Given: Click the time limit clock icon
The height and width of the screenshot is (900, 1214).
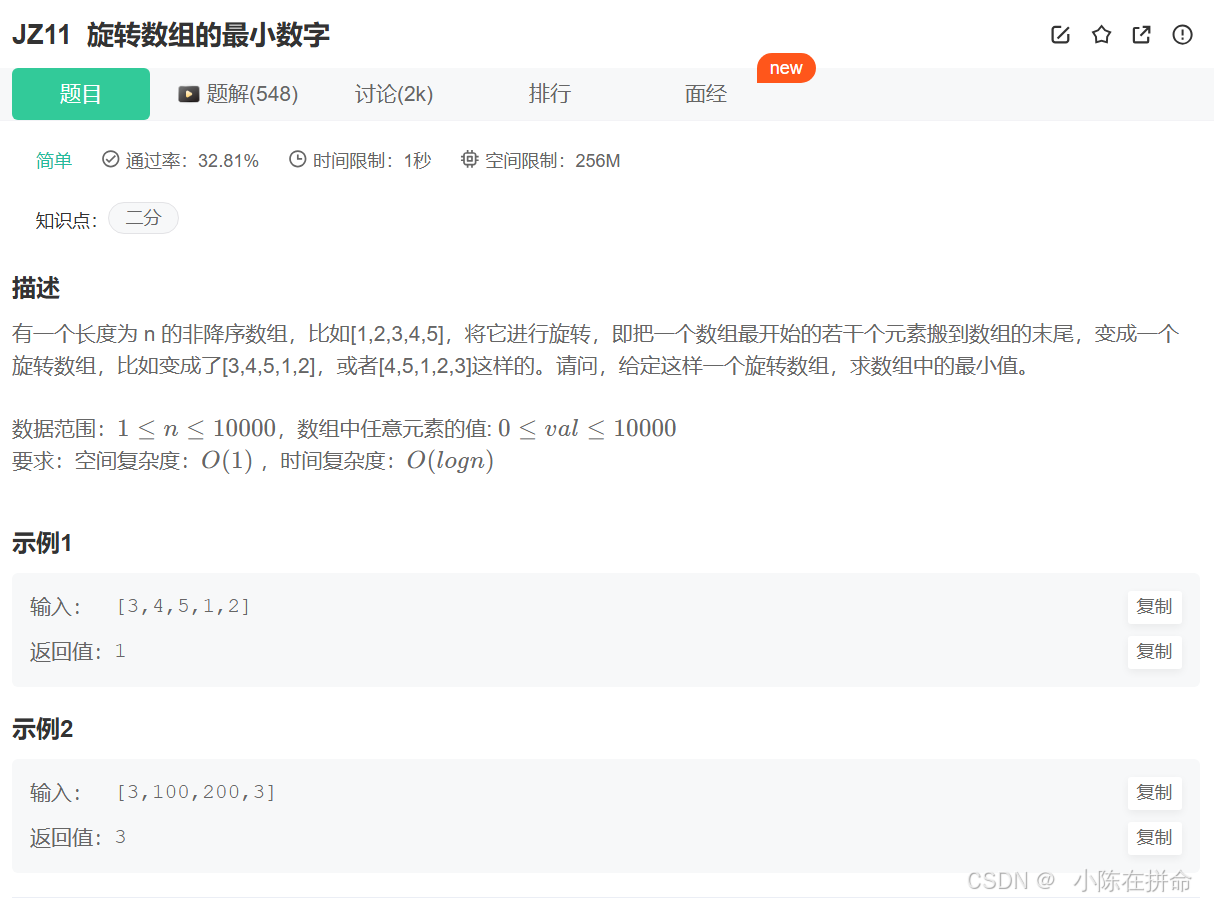Looking at the screenshot, I should (297, 159).
